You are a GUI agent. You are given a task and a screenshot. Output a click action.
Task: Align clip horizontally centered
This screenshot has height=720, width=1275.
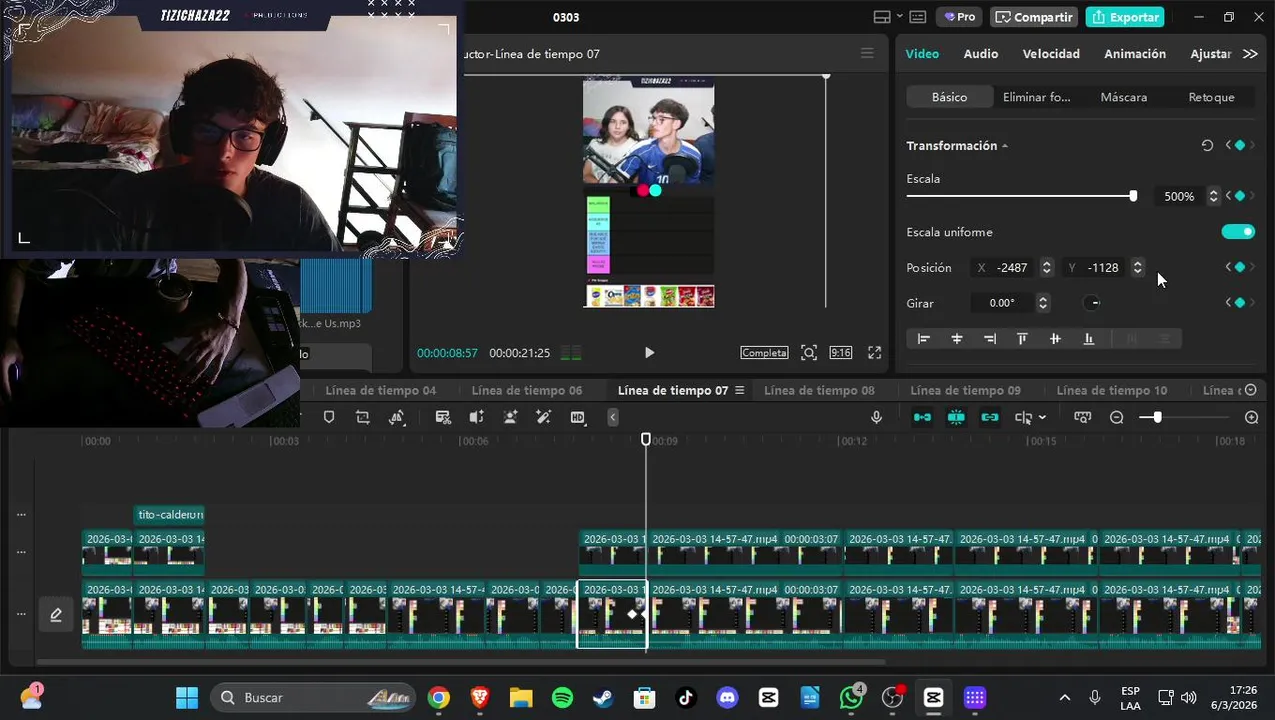coord(957,339)
